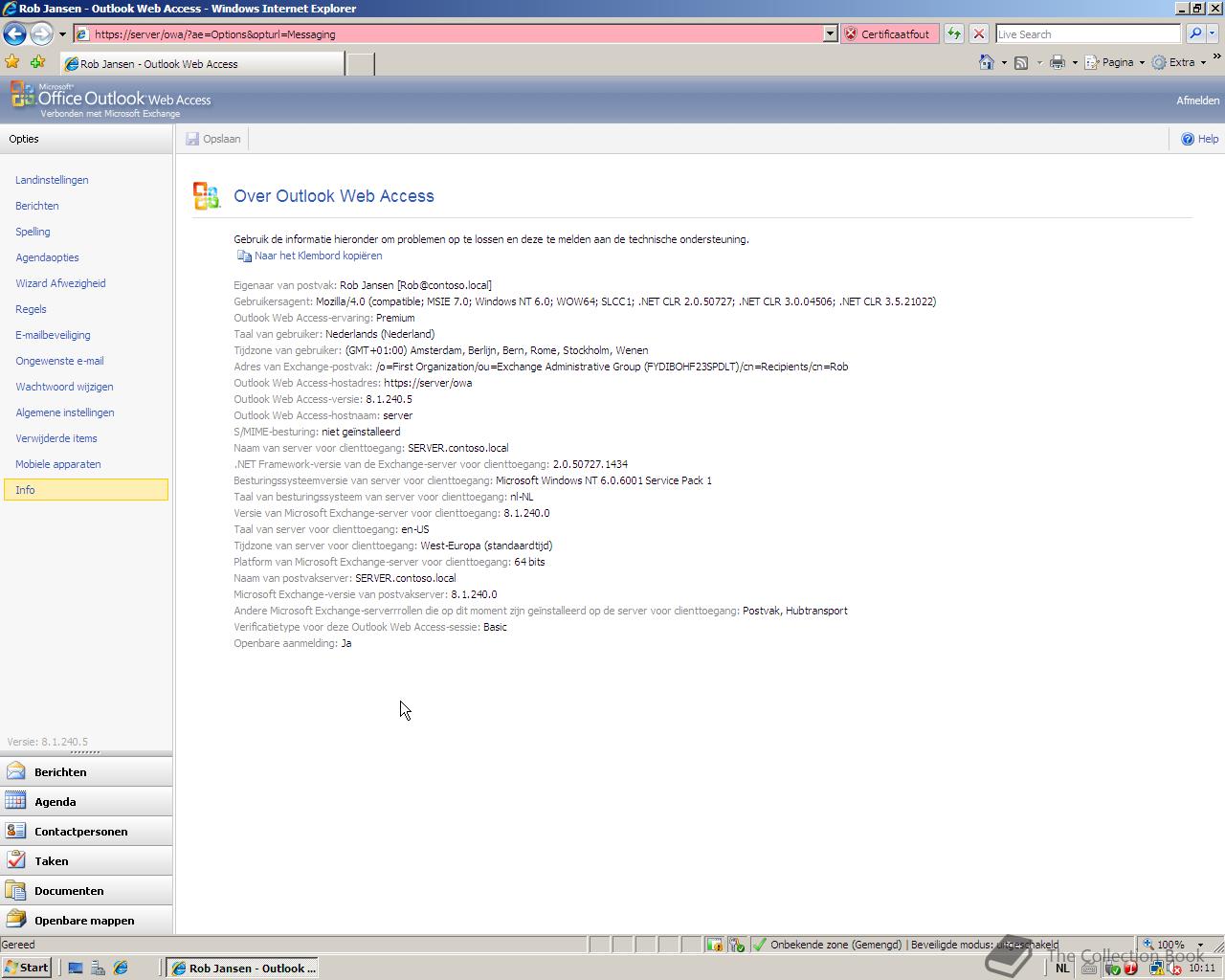Open E-mailbeveiliging settings

coord(53,335)
